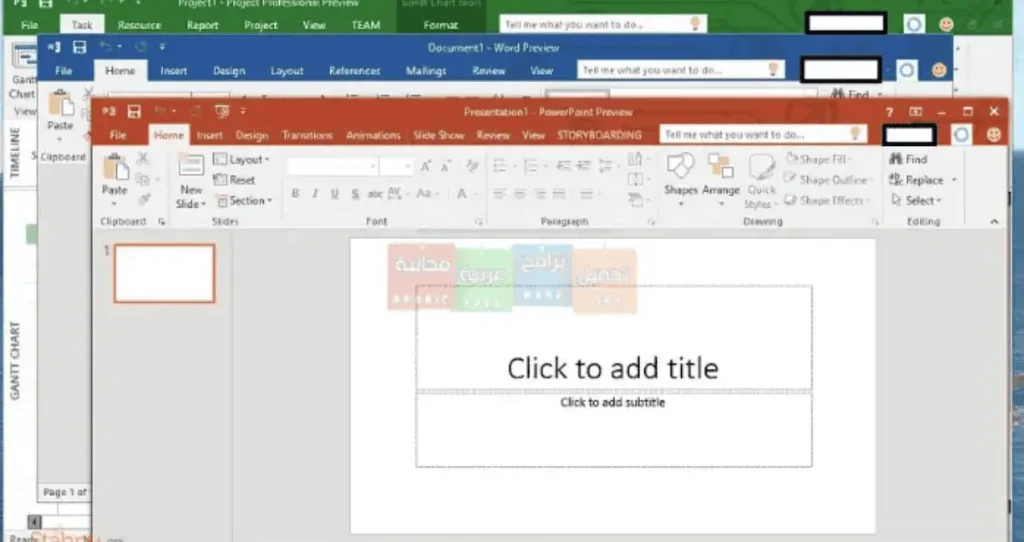Open the Shape Outline dropdown
1024x542 pixels.
(x=828, y=180)
